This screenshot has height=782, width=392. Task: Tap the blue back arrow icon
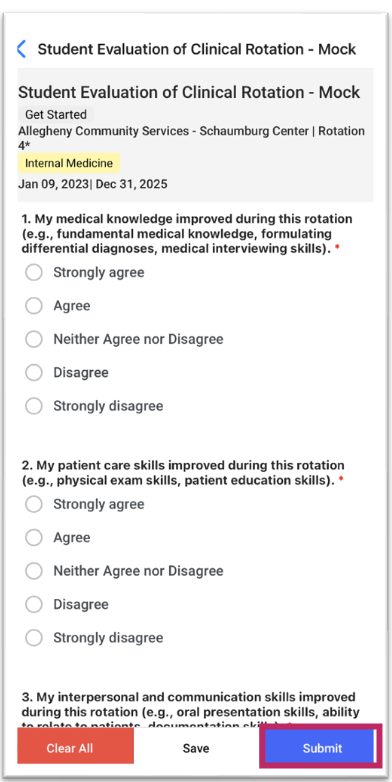click(21, 49)
